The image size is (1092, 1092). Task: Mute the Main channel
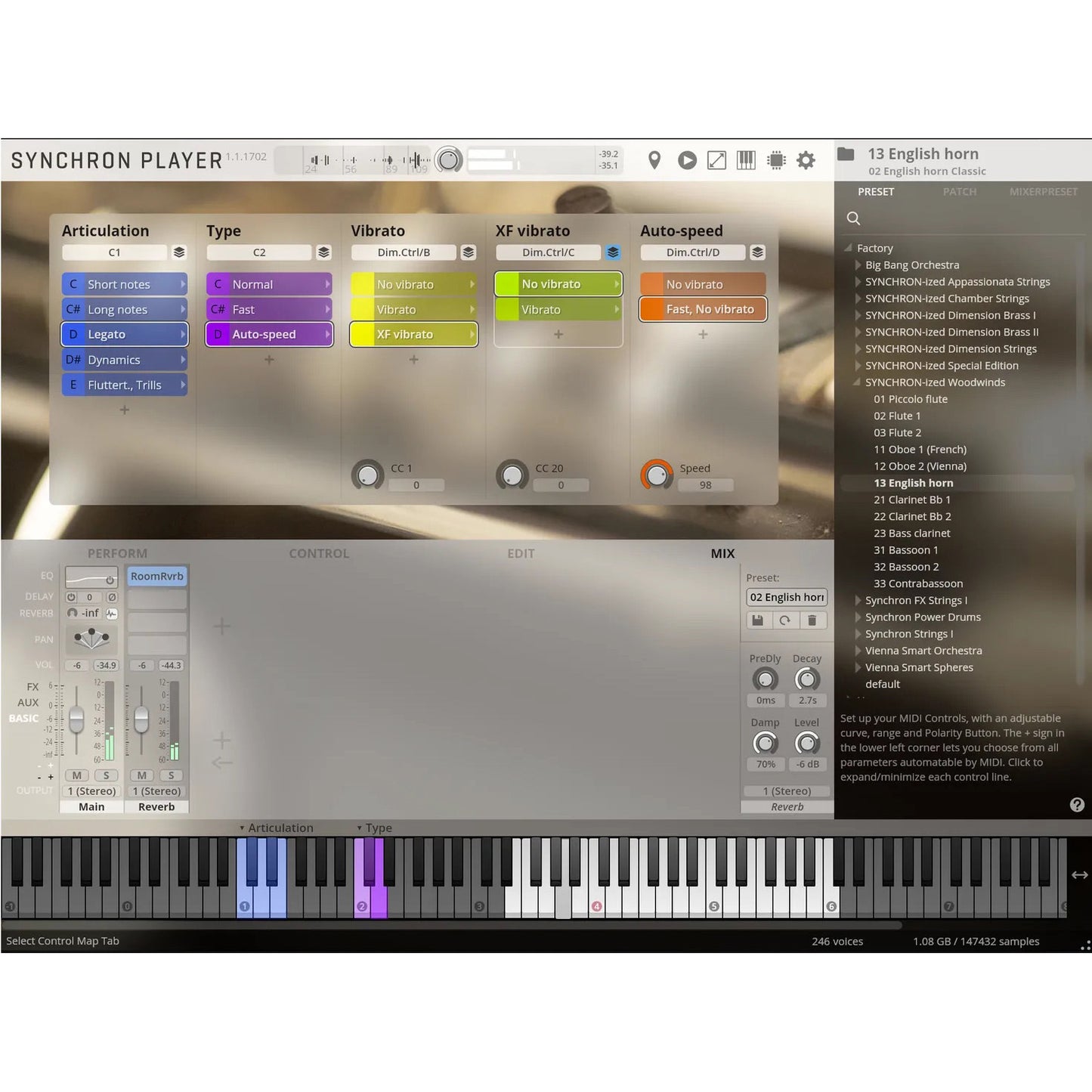tap(77, 775)
